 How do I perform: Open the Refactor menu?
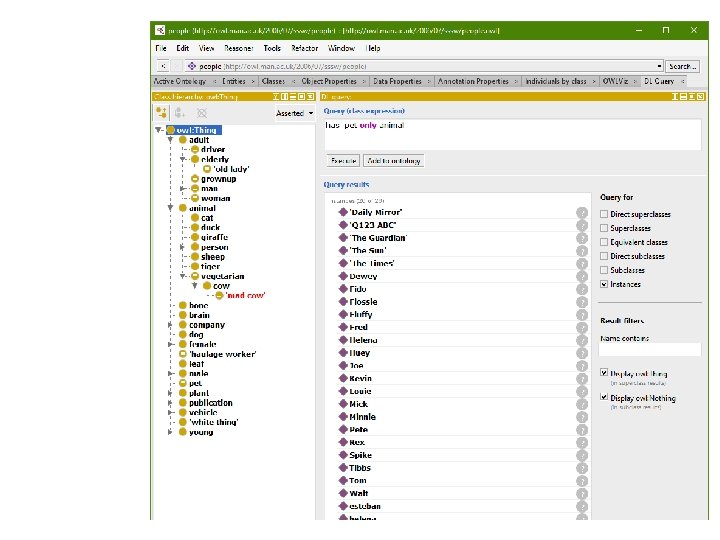pyautogui.click(x=304, y=48)
